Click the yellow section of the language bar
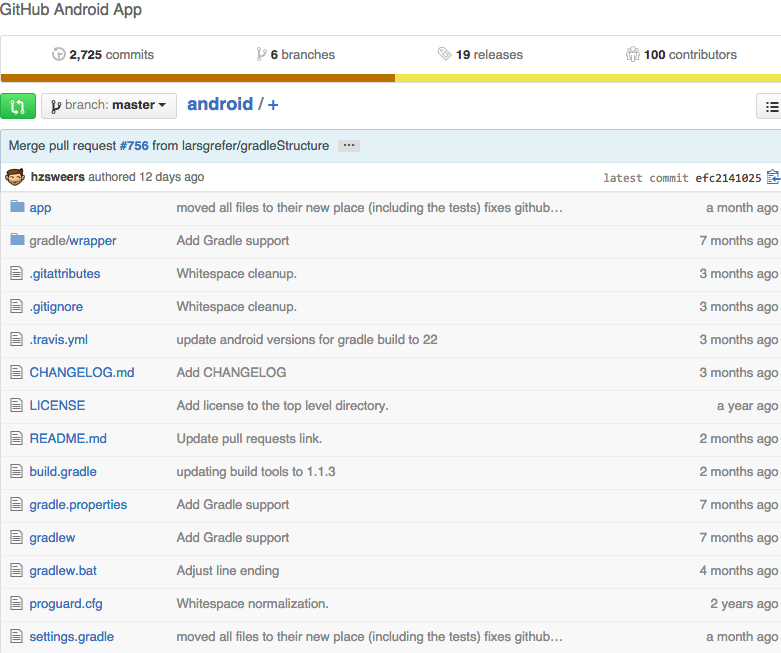 588,78
